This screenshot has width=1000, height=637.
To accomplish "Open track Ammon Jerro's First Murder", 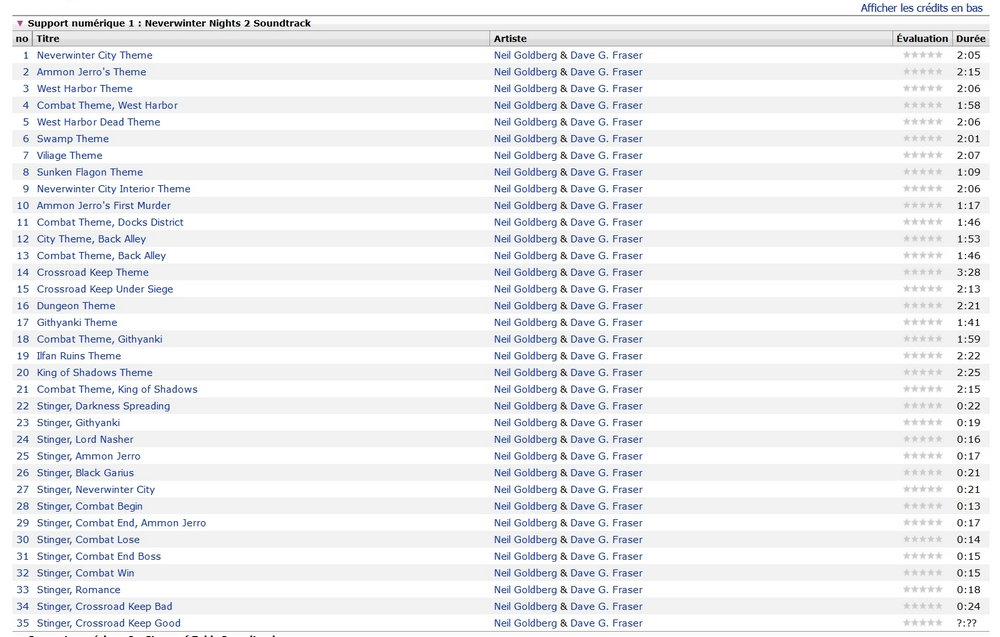I will (x=104, y=205).
